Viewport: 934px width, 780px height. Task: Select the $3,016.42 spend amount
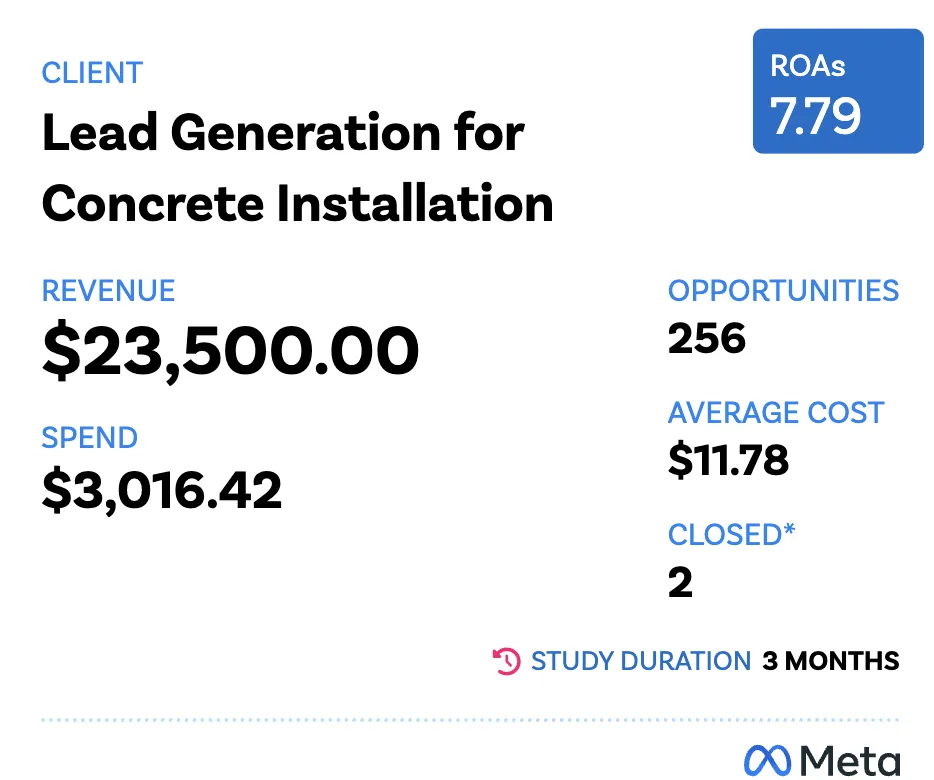coord(161,490)
